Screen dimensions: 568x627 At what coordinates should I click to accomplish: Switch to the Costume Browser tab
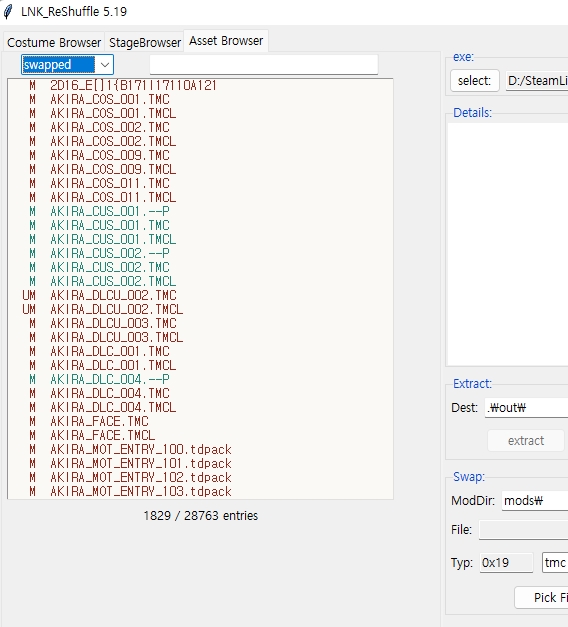click(54, 42)
